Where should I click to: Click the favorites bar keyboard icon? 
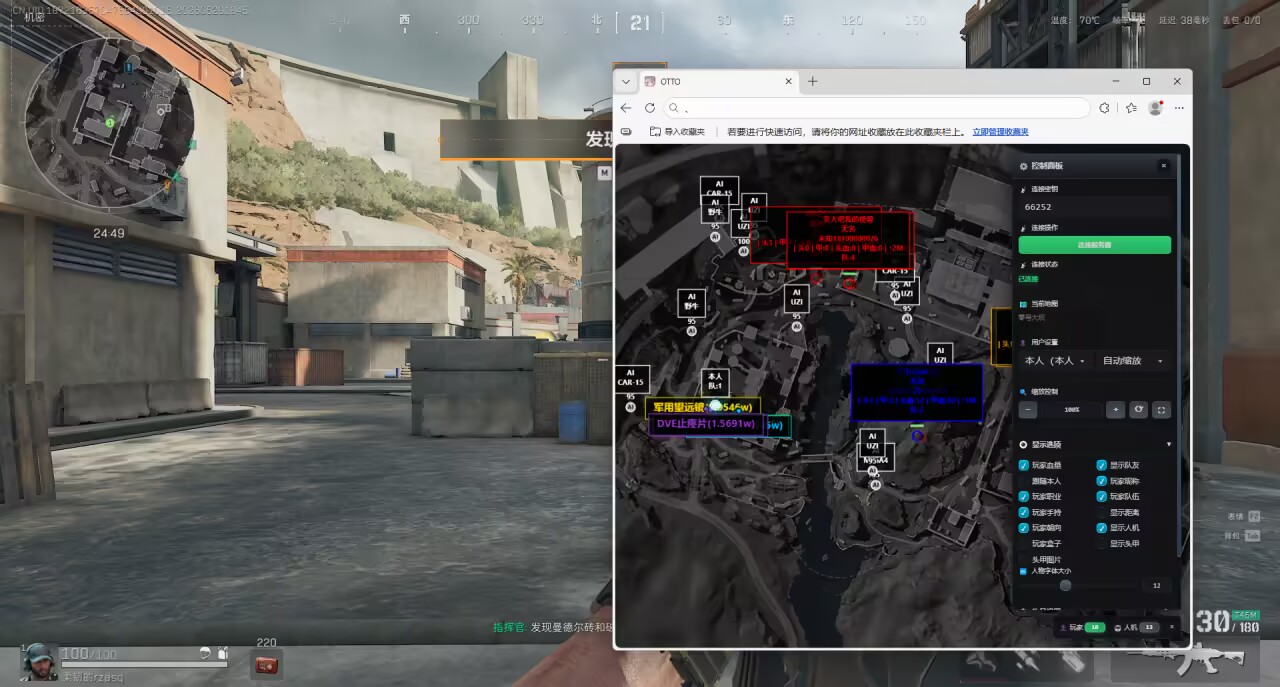point(626,132)
